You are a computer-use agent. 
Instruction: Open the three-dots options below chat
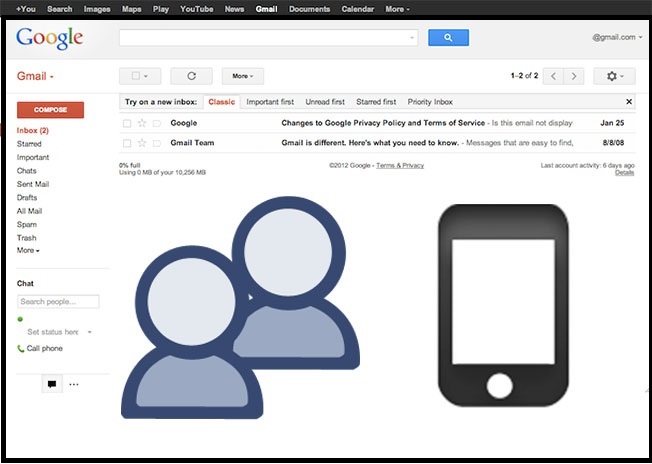74,384
